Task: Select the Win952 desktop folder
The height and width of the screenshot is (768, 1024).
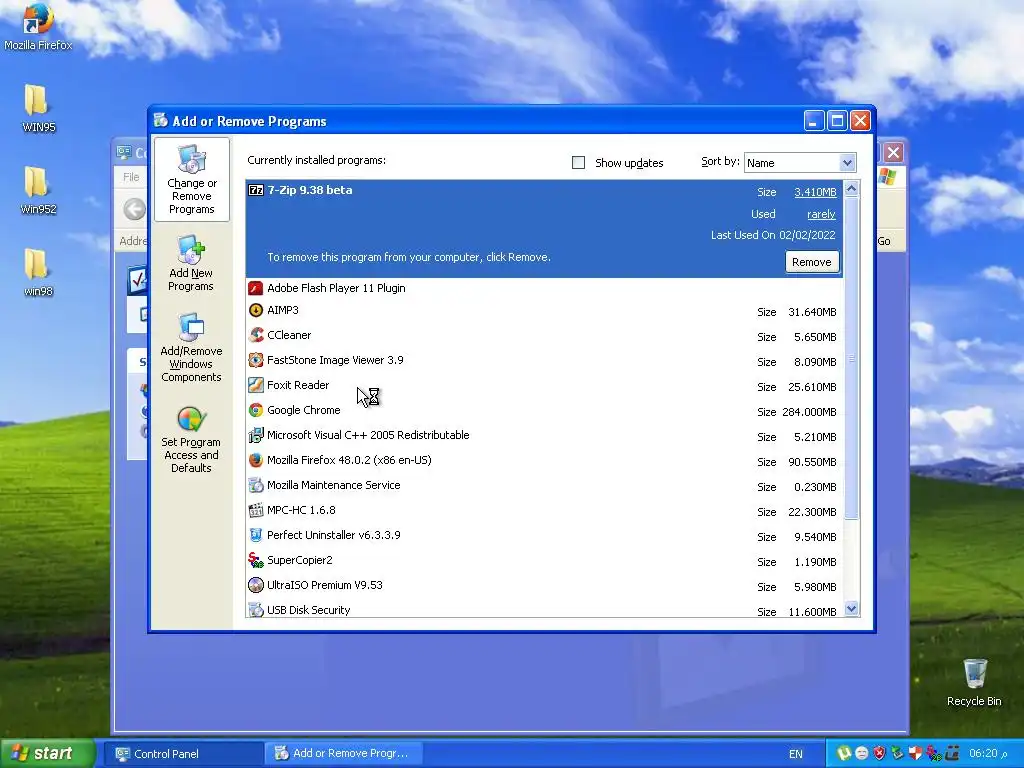Action: coord(38,191)
